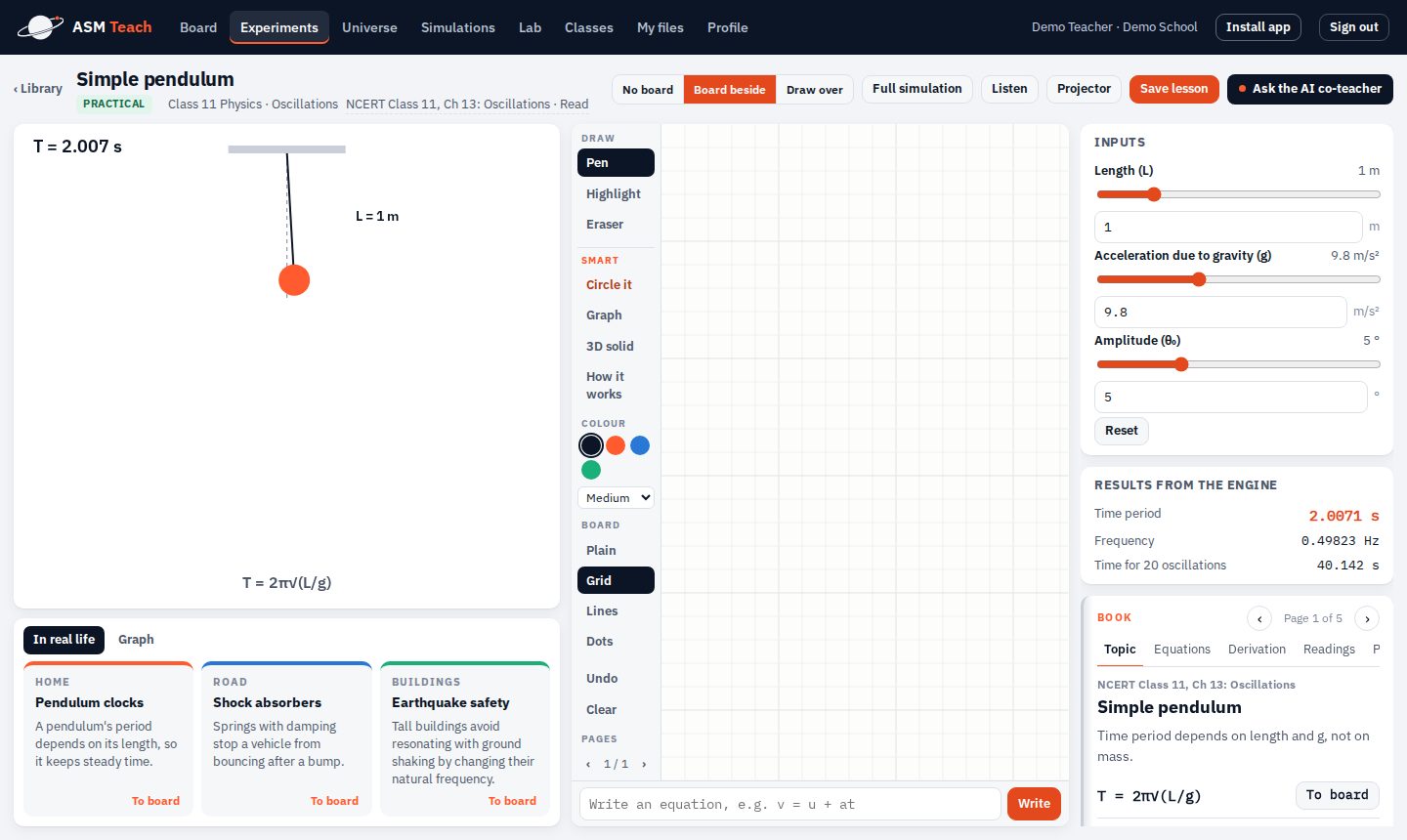This screenshot has width=1407, height=840.
Task: Click the ASM Teach planet logo
Action: (40, 27)
